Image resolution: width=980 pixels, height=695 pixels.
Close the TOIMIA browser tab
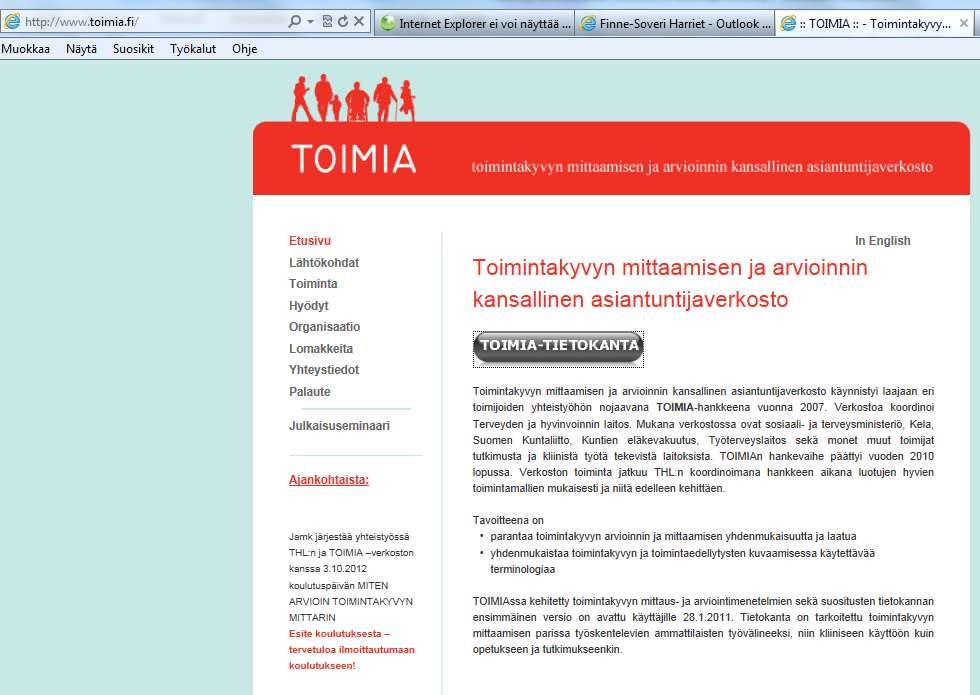pyautogui.click(x=964, y=23)
